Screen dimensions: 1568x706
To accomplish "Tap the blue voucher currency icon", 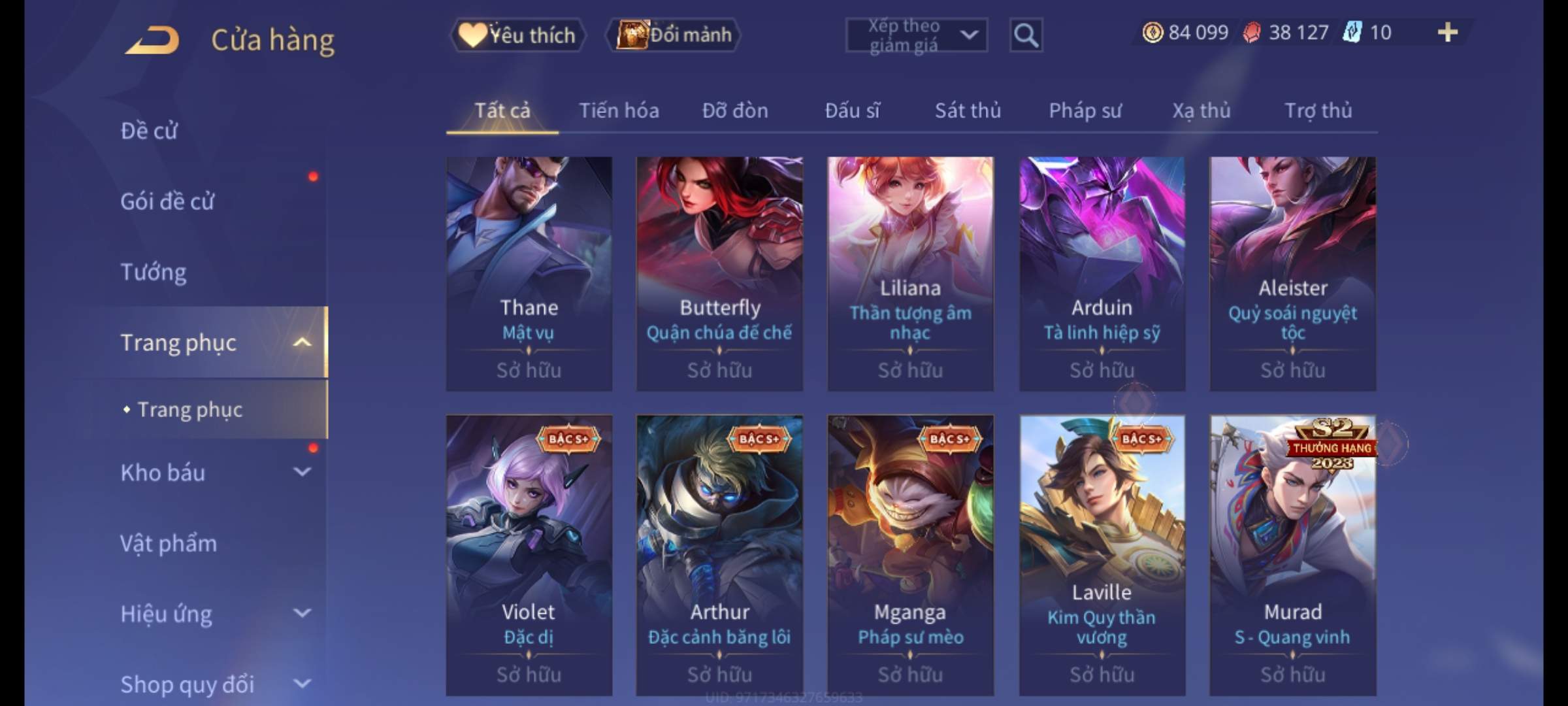I will [x=1352, y=32].
